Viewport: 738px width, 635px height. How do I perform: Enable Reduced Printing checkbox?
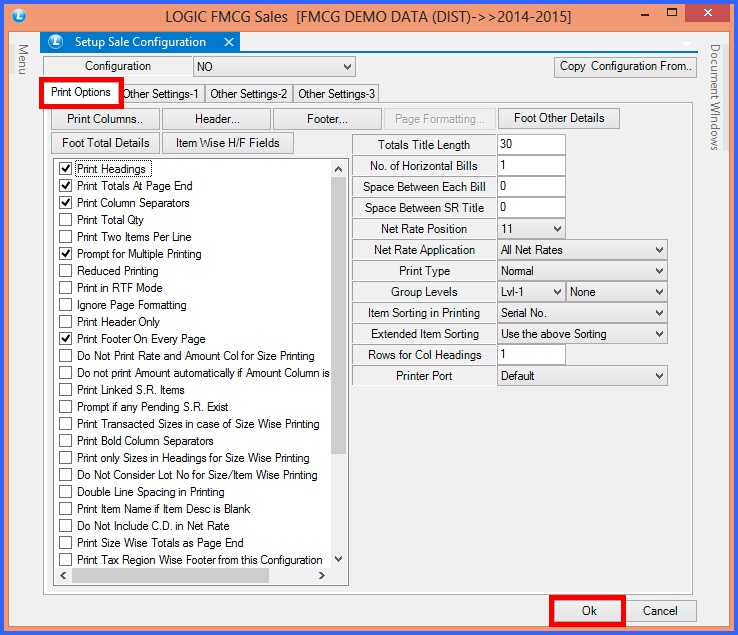(65, 271)
